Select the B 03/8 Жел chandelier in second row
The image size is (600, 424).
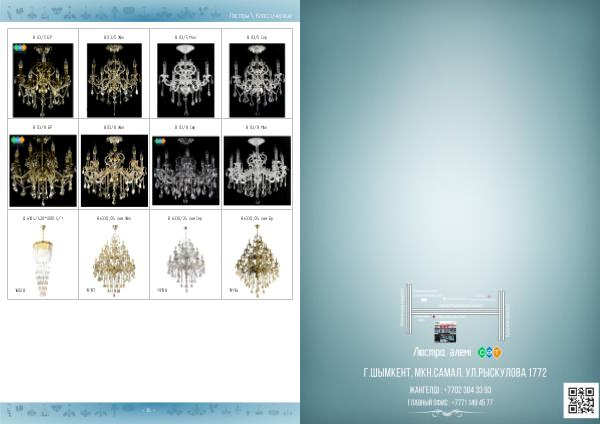click(114, 170)
